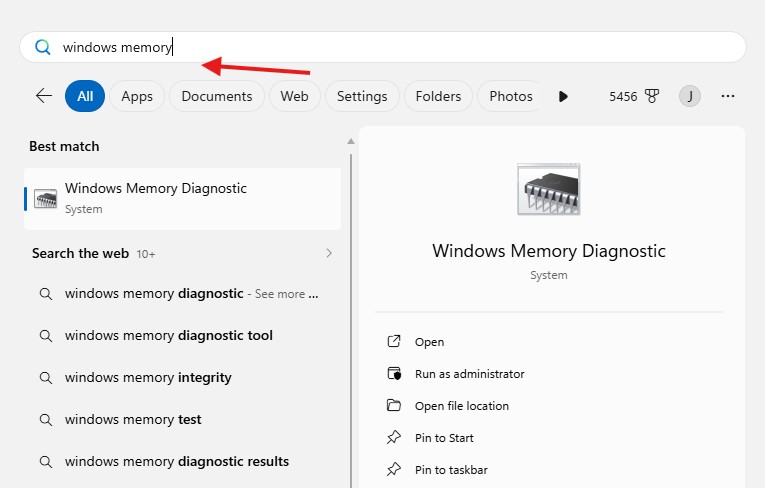765x488 pixels.
Task: Search web for 'windows memory diagnostic tool'
Action: (x=182, y=336)
